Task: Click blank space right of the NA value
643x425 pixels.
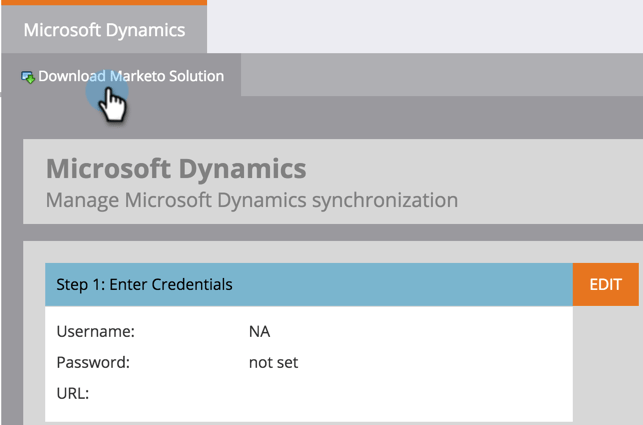Action: [420, 331]
